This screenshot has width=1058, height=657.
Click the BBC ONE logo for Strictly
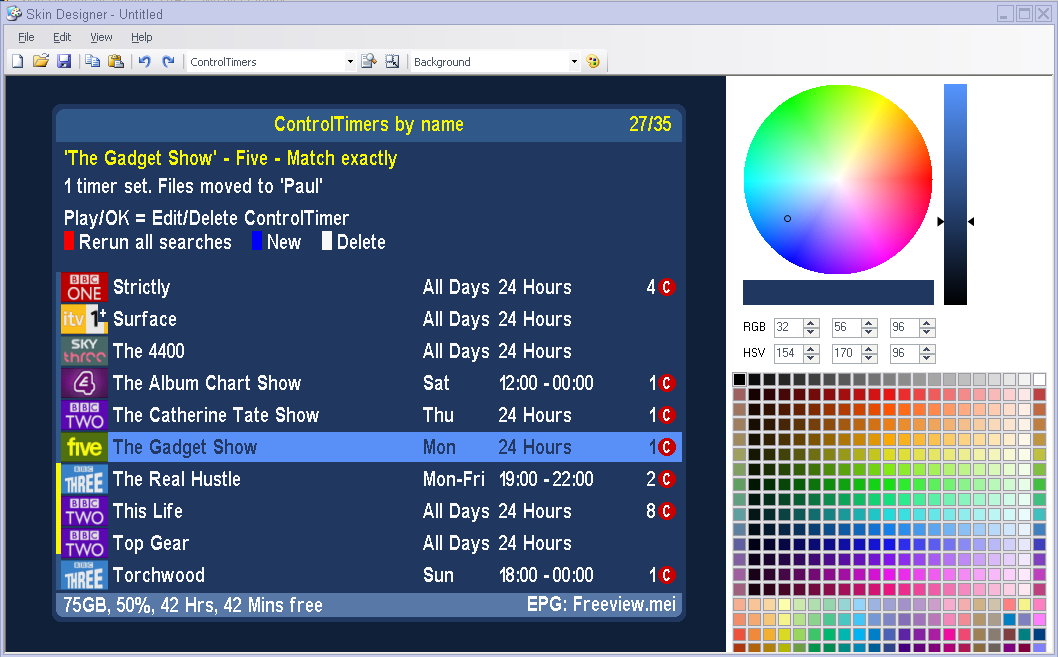[x=84, y=287]
